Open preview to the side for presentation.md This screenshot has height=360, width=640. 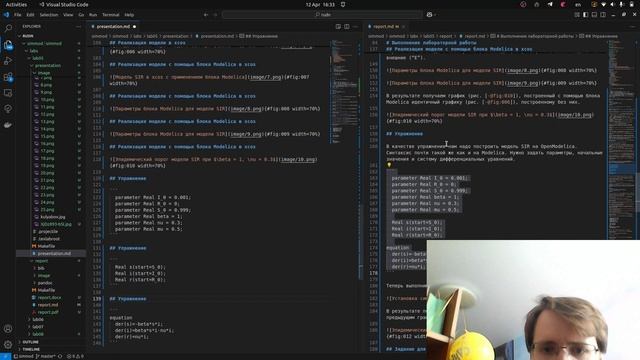pos(338,27)
